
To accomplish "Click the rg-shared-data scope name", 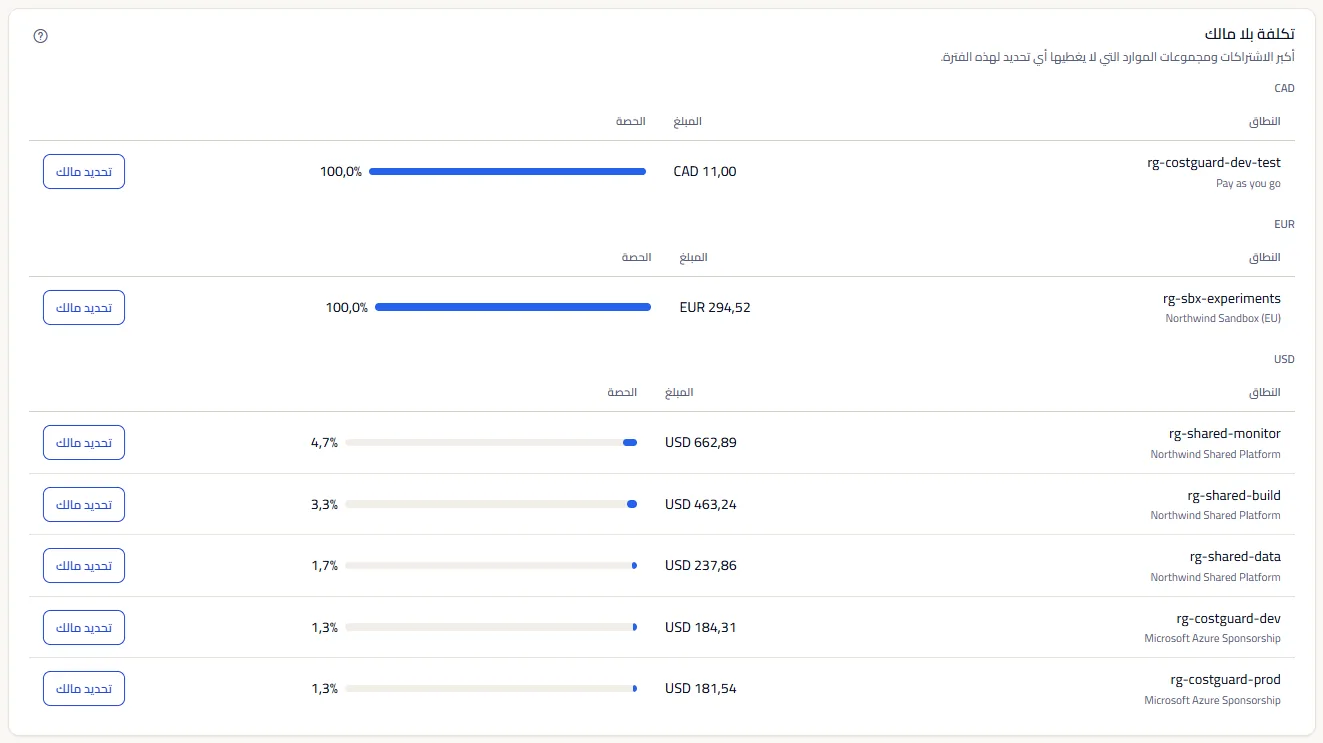I will [x=1235, y=556].
